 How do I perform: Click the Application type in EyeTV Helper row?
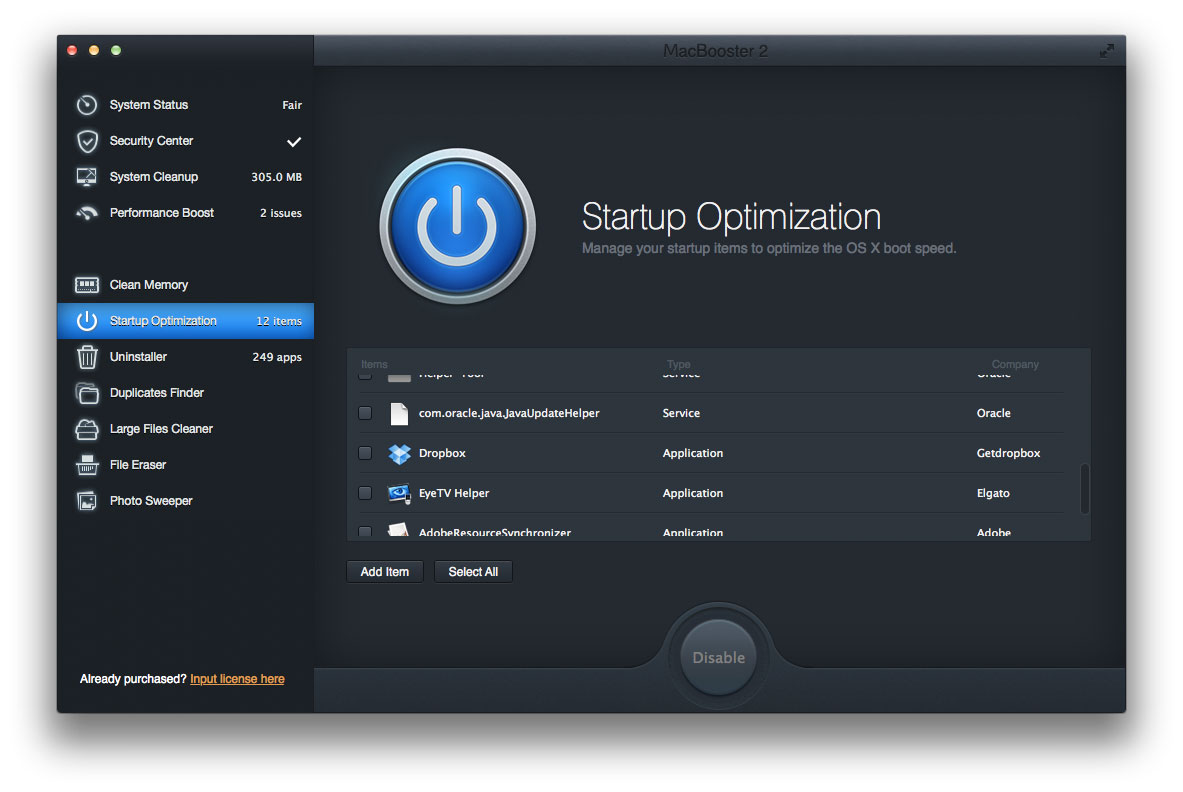click(x=693, y=493)
